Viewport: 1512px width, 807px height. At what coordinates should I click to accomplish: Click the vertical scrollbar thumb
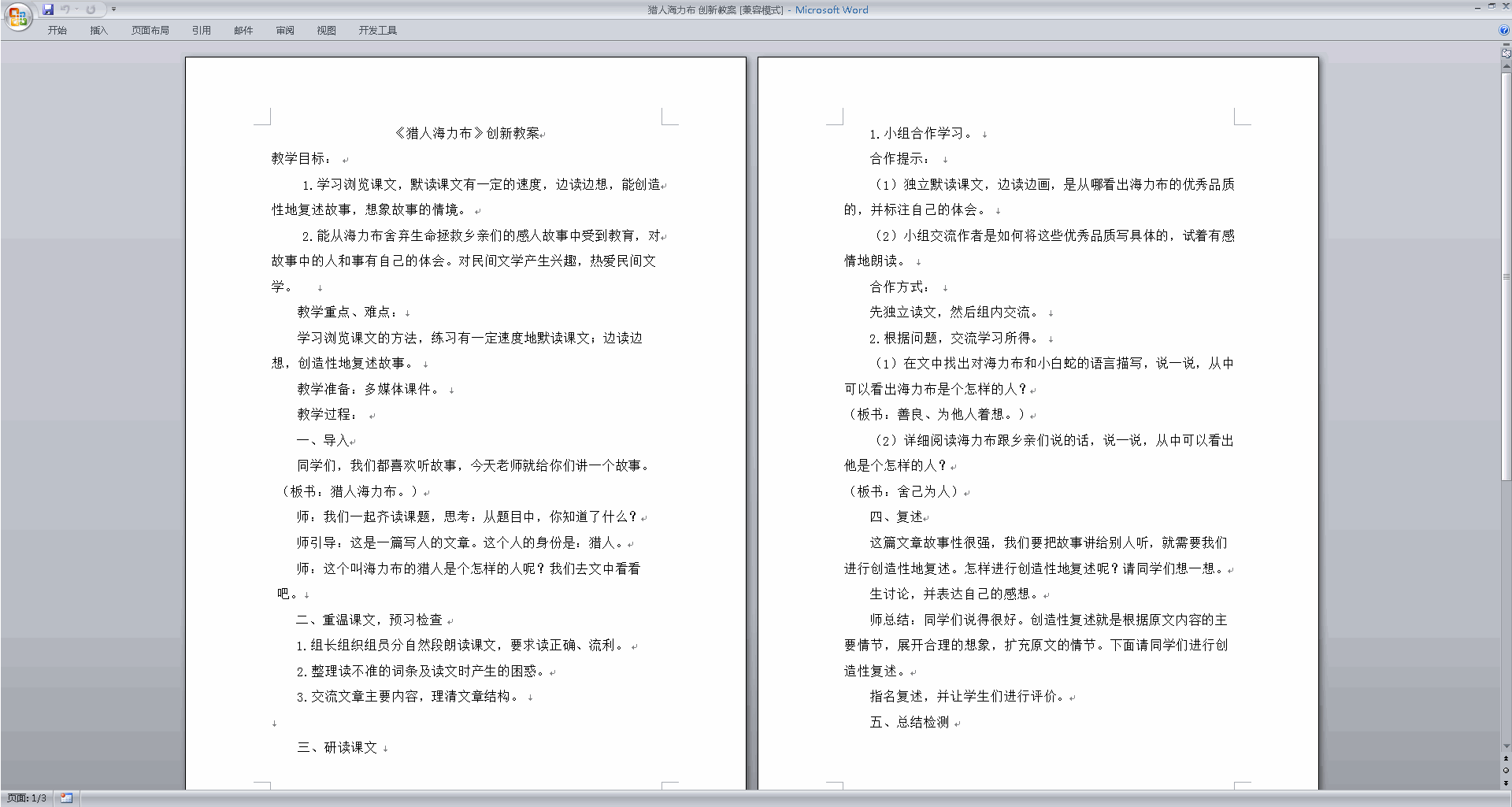(1506, 276)
